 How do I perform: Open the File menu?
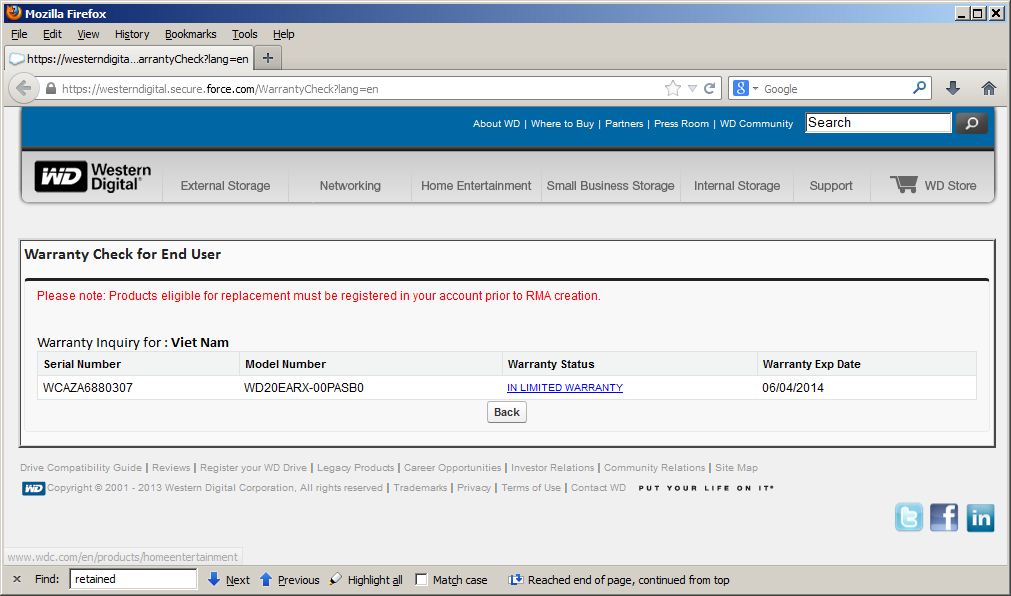point(19,34)
